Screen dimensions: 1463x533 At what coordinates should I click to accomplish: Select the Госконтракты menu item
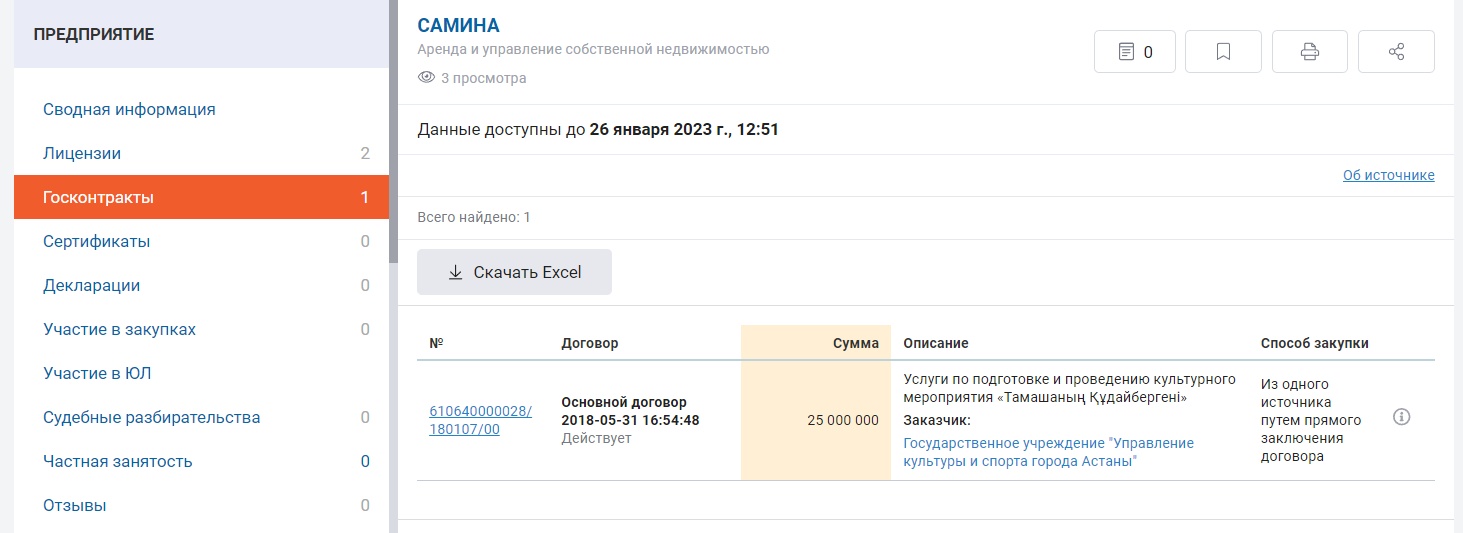click(x=98, y=197)
